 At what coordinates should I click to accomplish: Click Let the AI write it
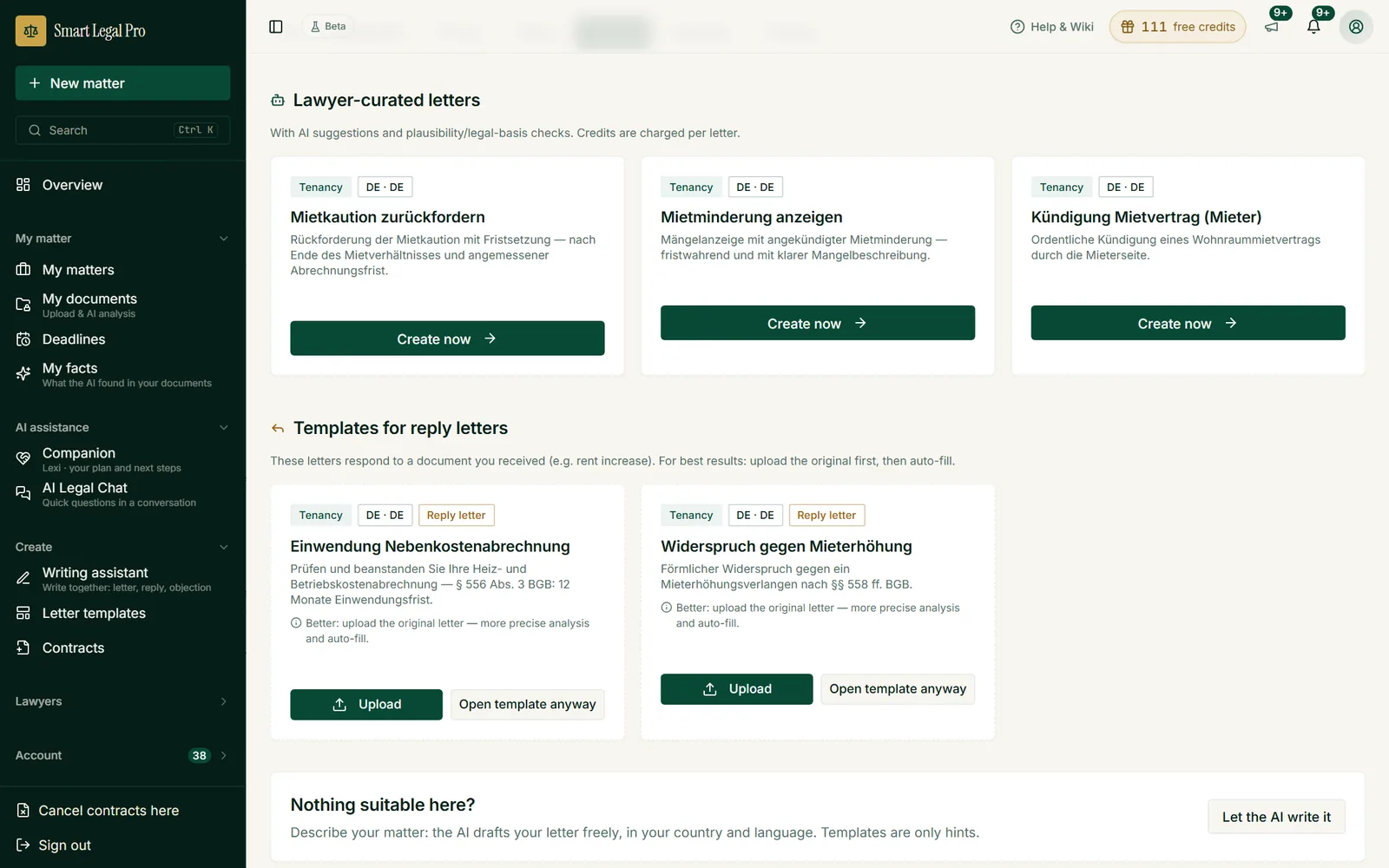[x=1276, y=817]
